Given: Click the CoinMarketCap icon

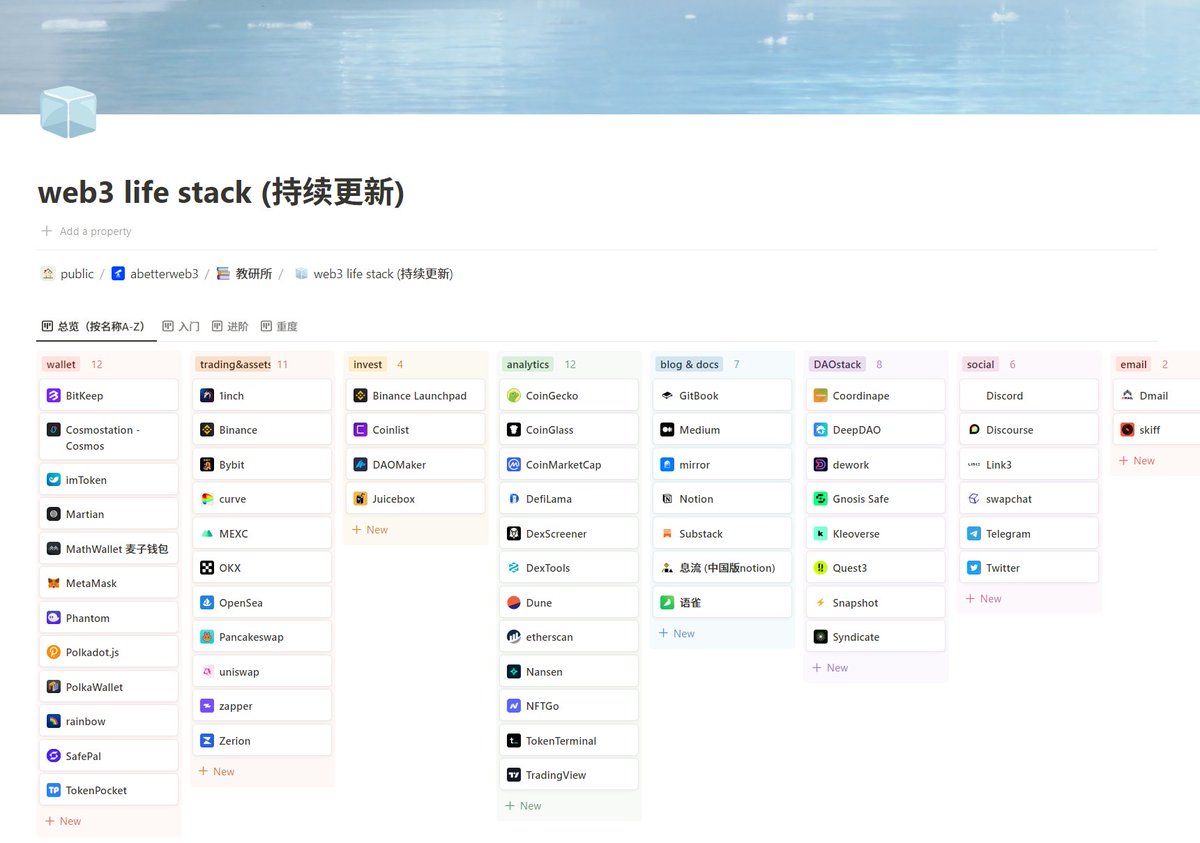Looking at the screenshot, I should 514,465.
